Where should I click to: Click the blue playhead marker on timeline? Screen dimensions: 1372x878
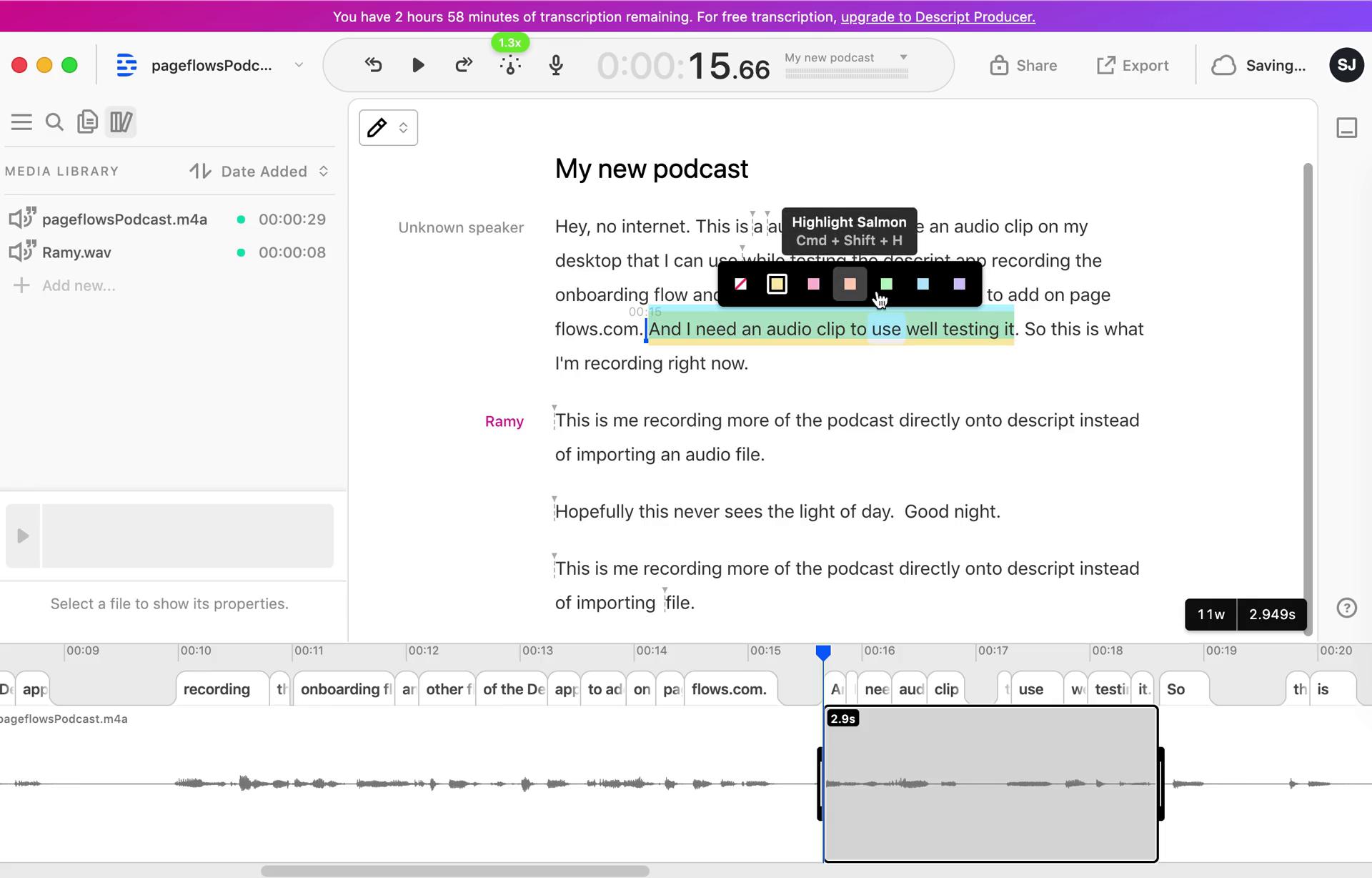tap(823, 652)
